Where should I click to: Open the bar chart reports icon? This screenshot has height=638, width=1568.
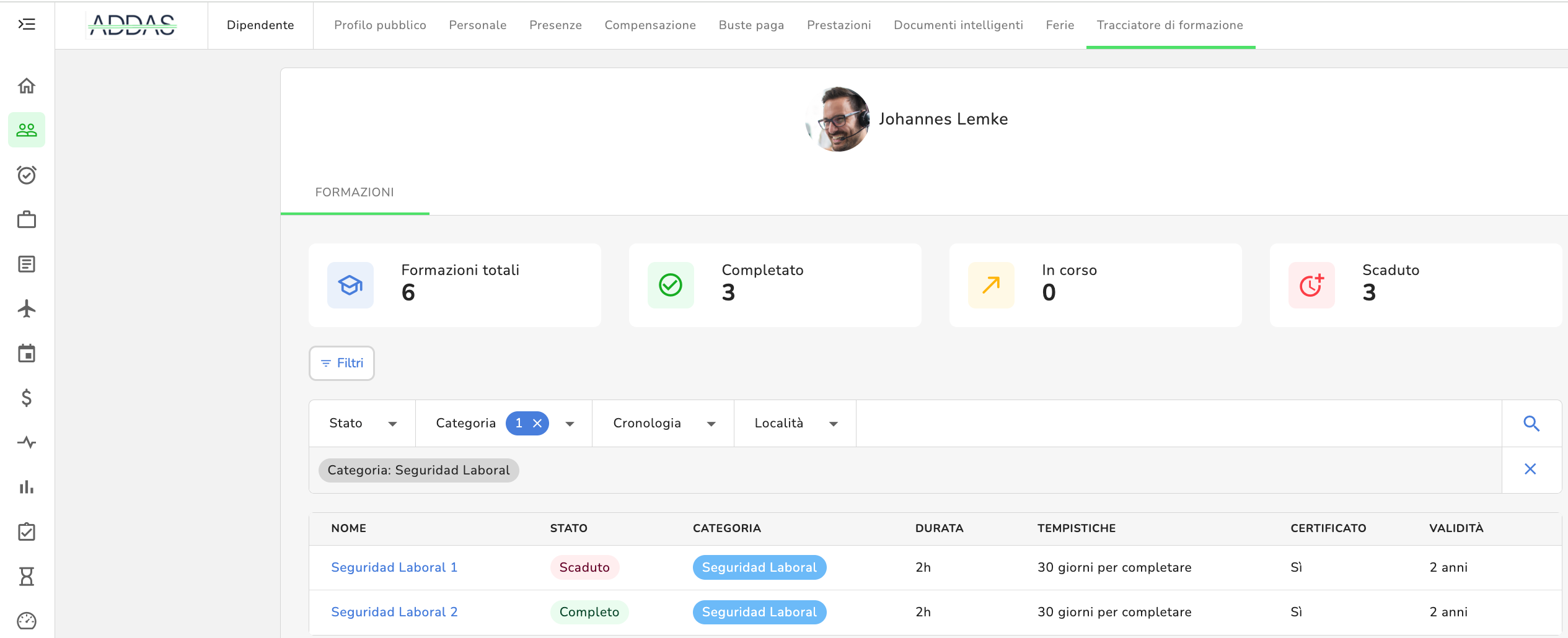[x=27, y=487]
